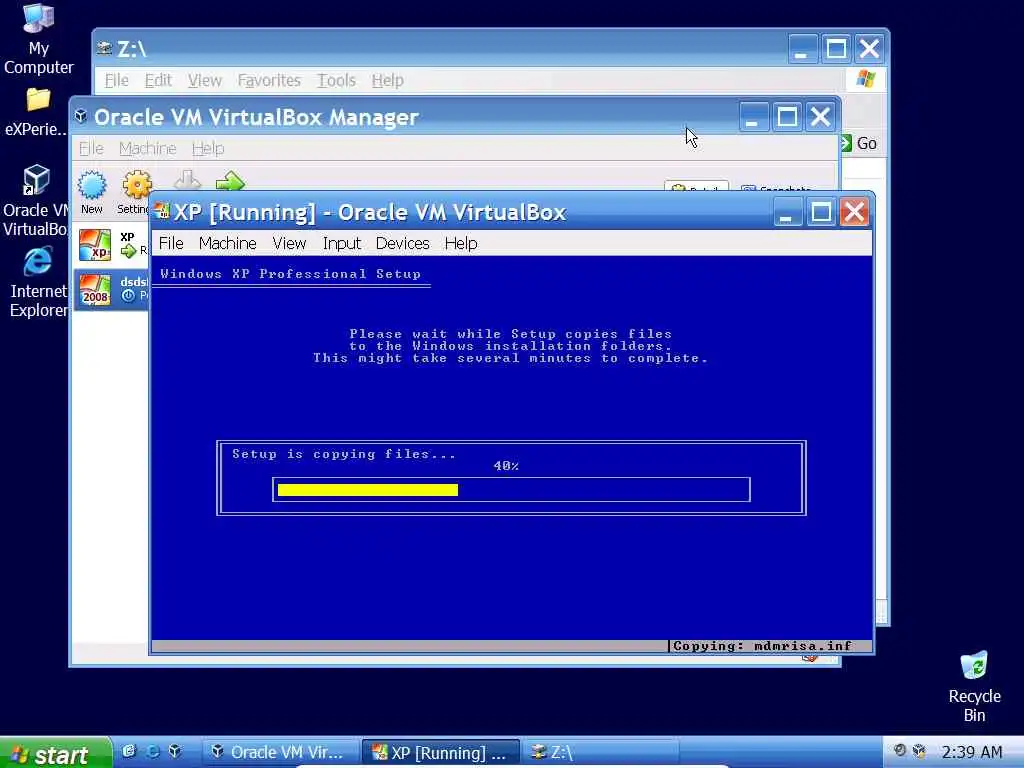Open Tools menu in Z:\ window
Image resolution: width=1024 pixels, height=768 pixels.
(336, 80)
